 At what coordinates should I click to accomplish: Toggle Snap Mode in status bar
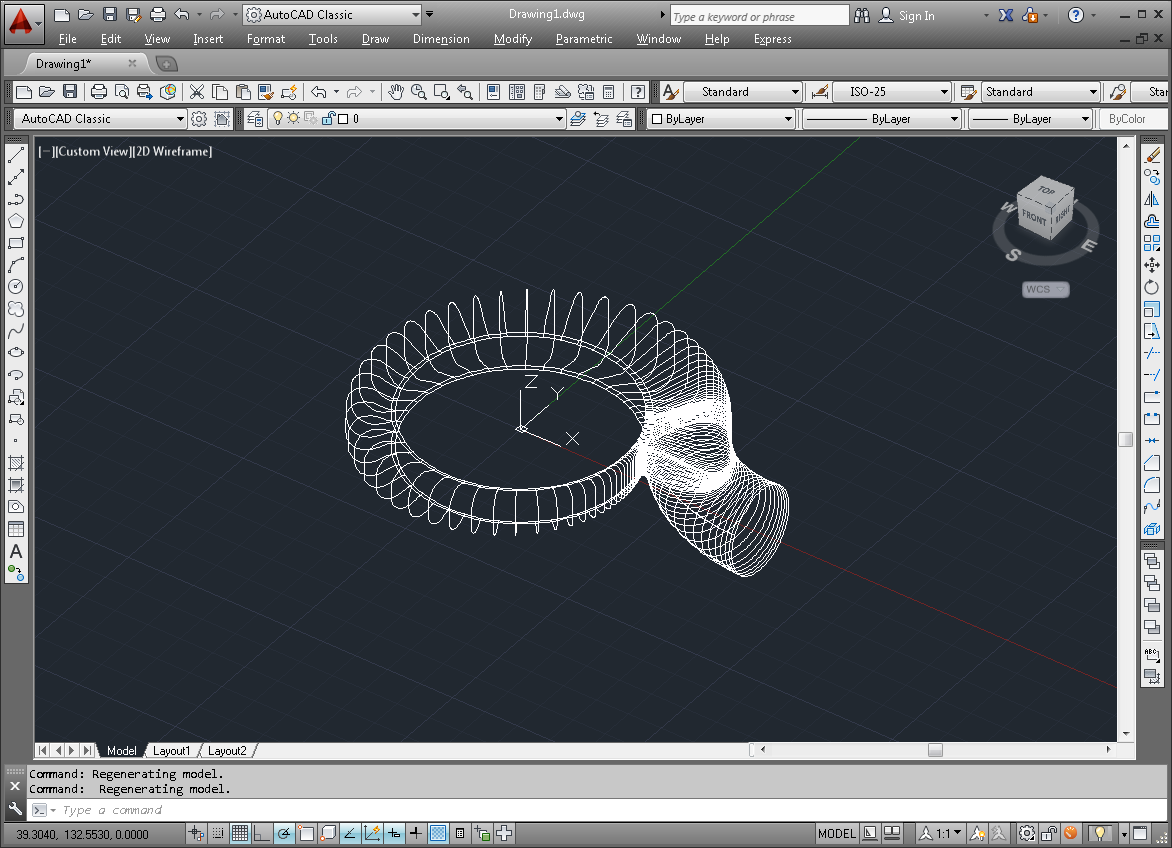coord(218,833)
